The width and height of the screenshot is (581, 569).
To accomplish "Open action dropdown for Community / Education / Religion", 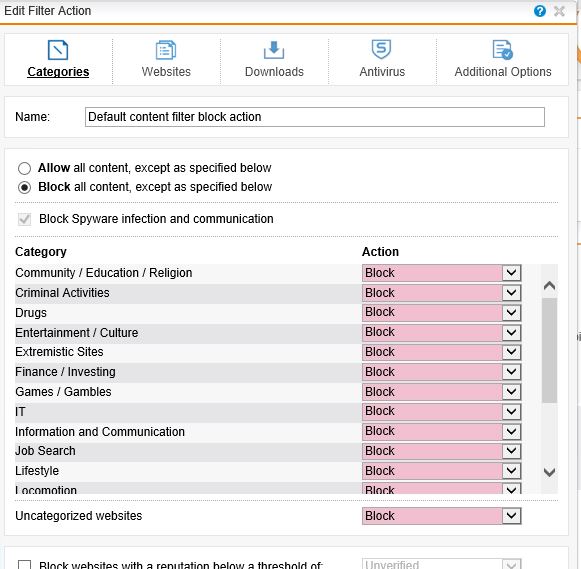I will tap(441, 273).
